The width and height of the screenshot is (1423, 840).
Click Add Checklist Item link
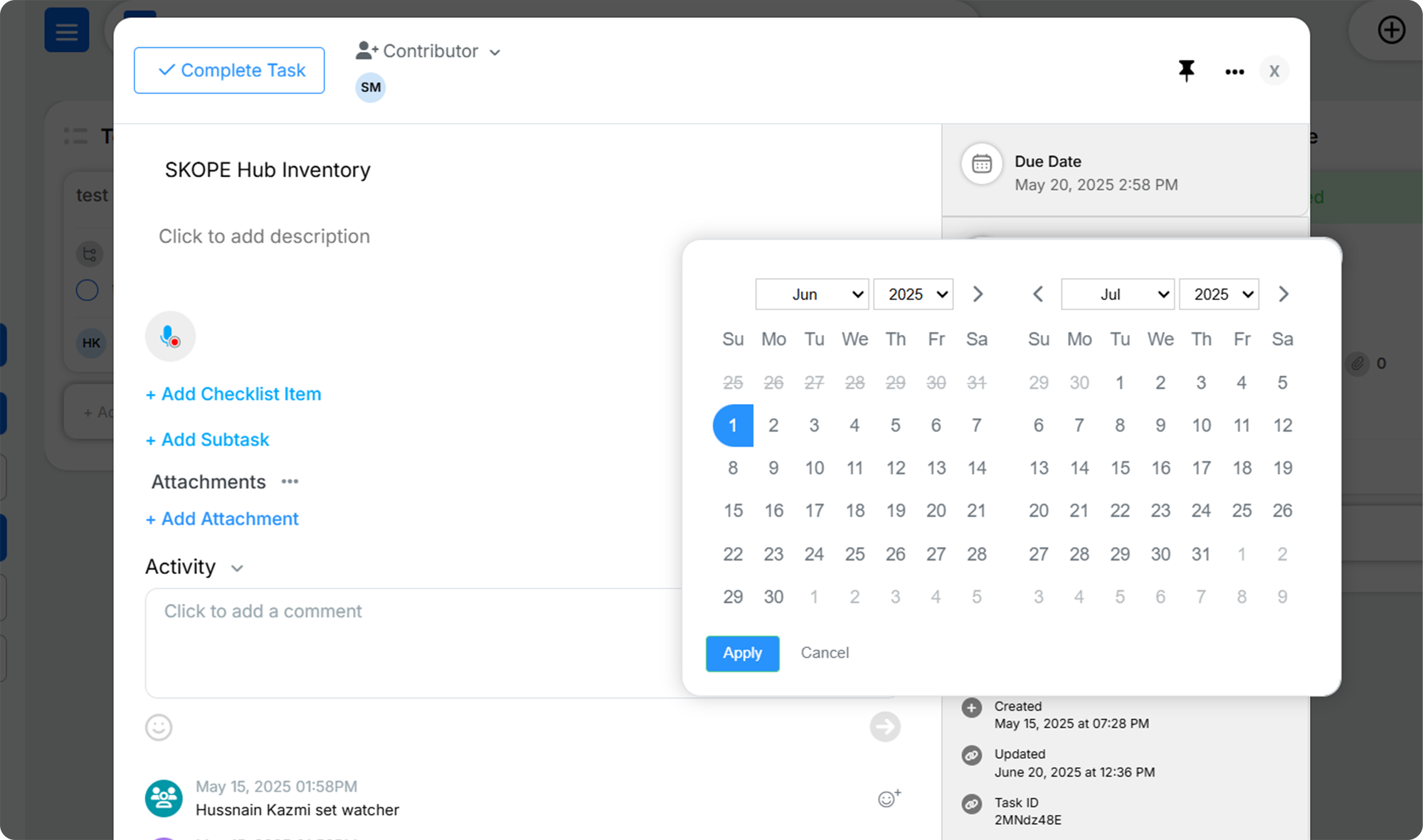233,394
